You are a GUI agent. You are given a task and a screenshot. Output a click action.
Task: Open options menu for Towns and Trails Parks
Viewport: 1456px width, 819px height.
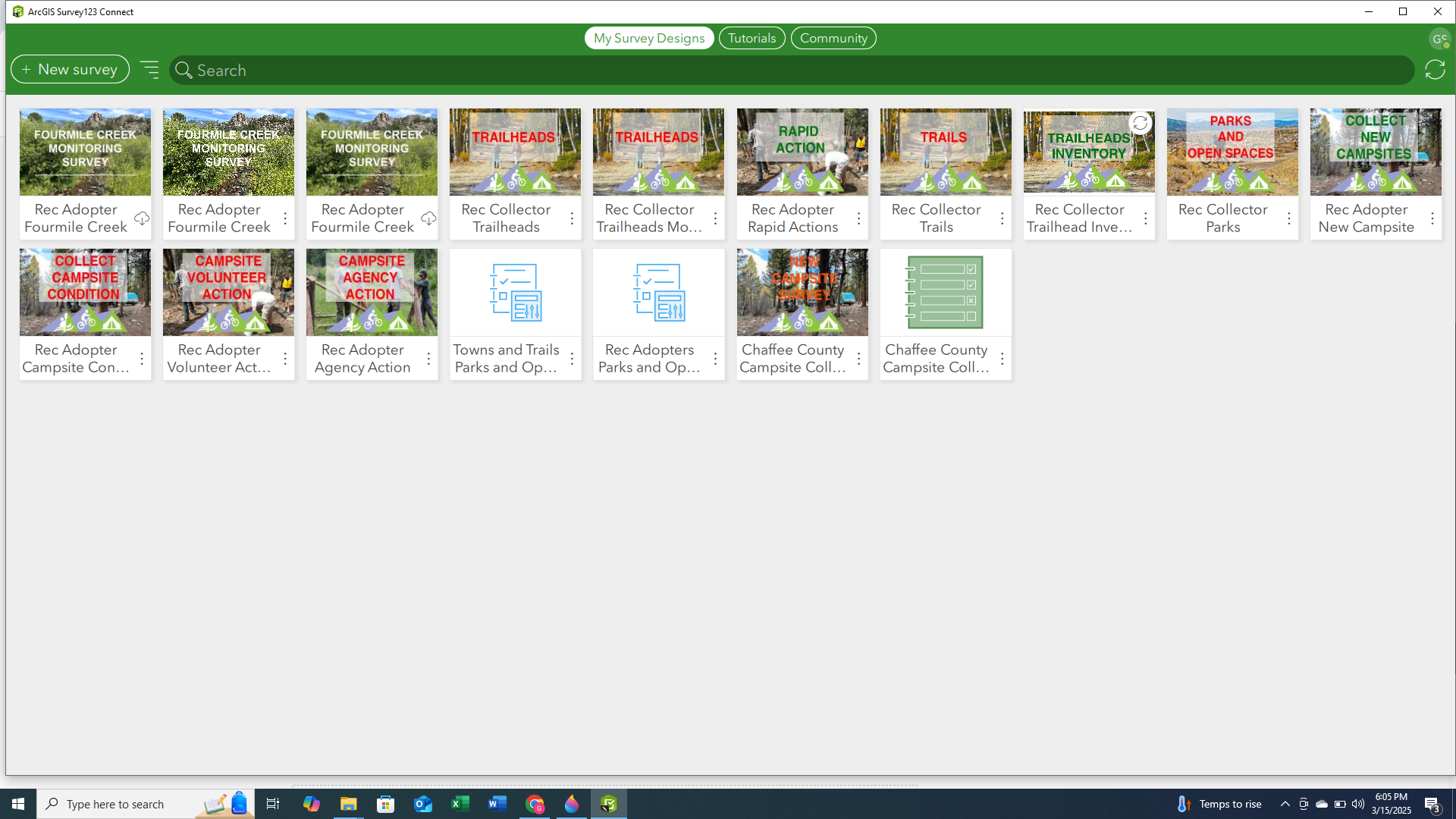[572, 359]
